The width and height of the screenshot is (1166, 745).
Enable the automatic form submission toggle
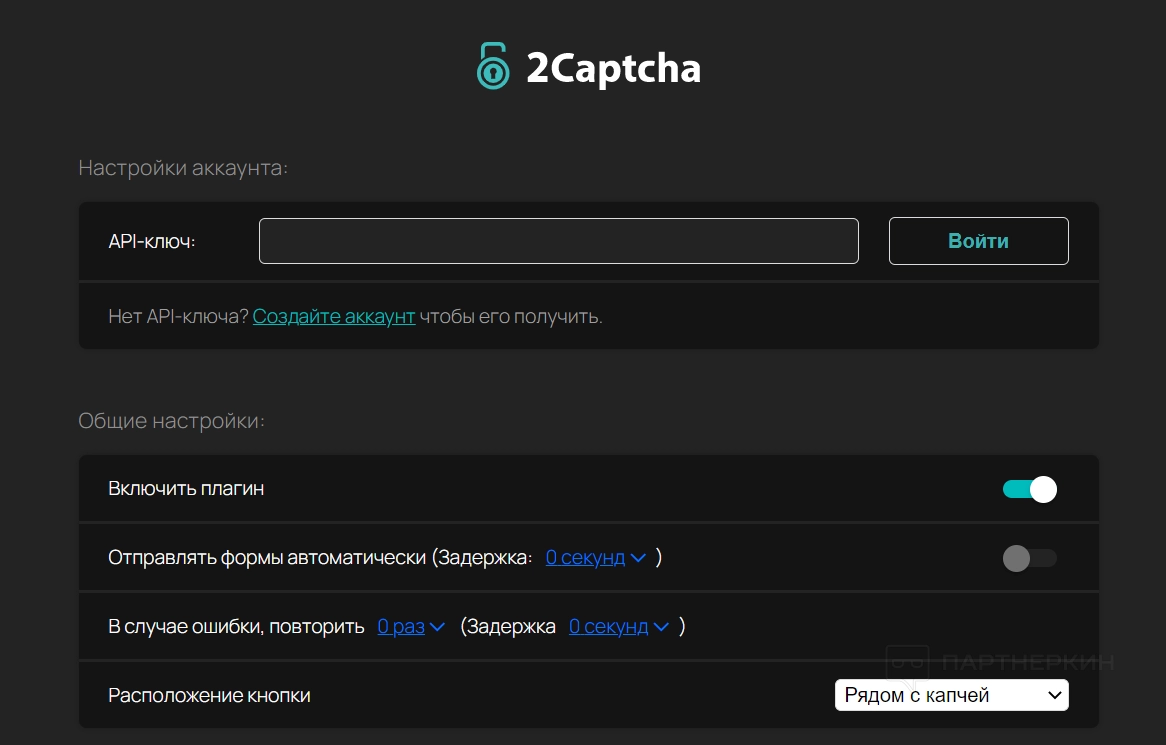click(1030, 558)
